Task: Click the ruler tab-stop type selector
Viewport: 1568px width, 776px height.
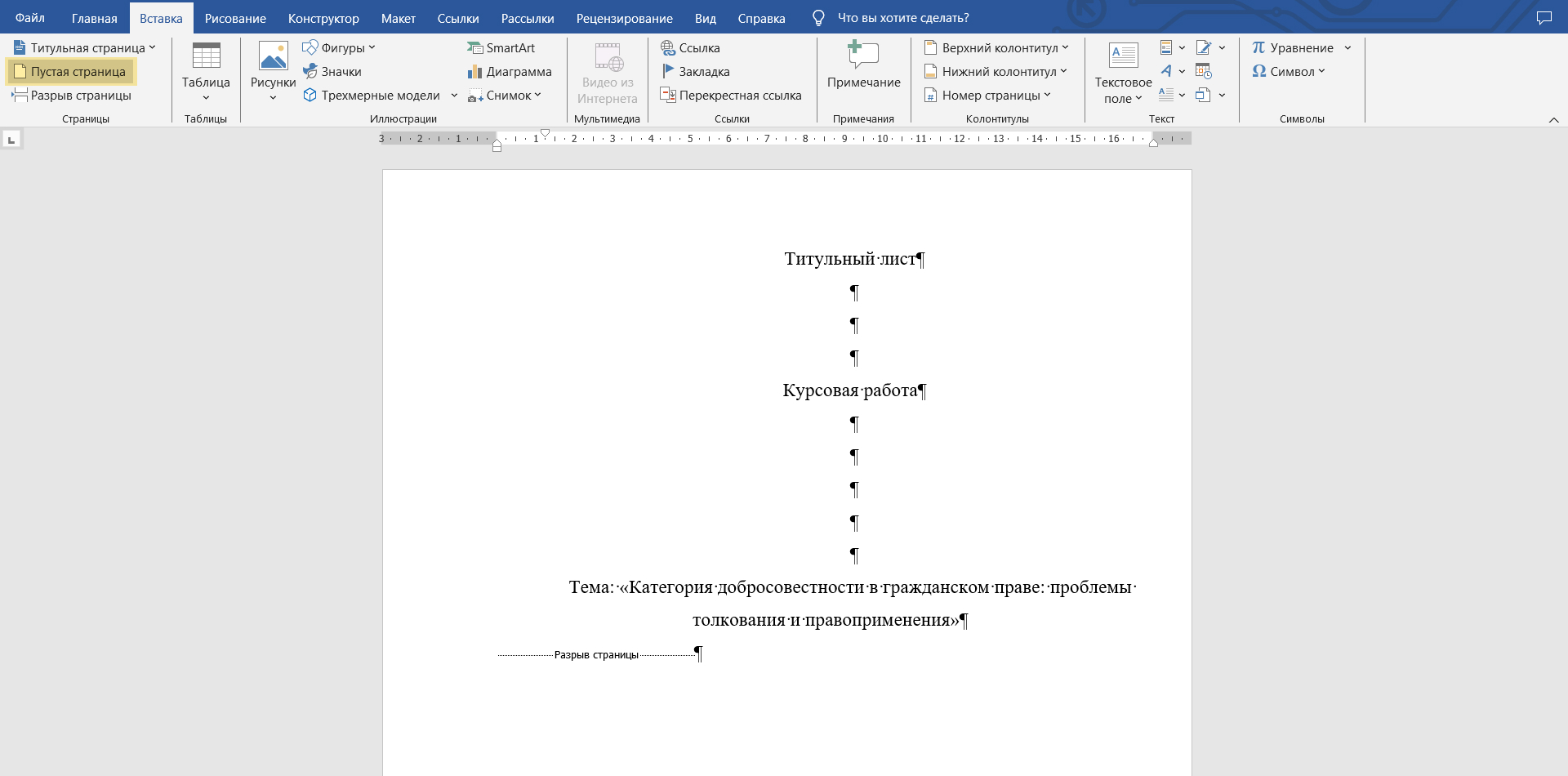Action: tap(11, 140)
